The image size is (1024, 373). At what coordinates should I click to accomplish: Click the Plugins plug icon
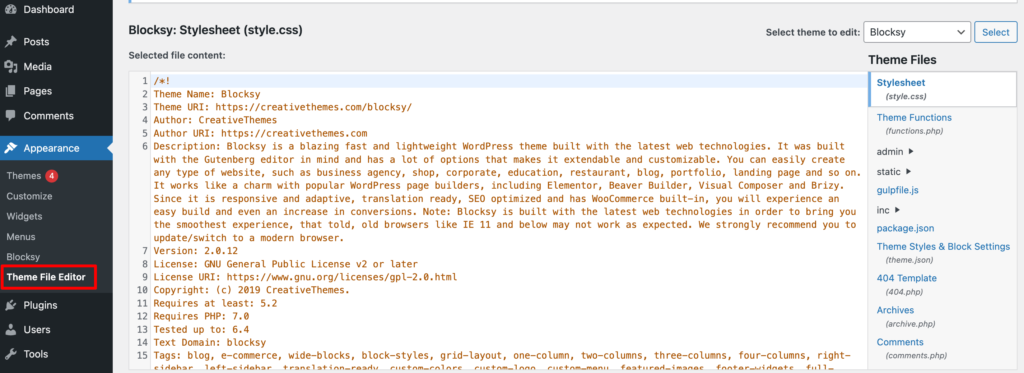point(10,305)
